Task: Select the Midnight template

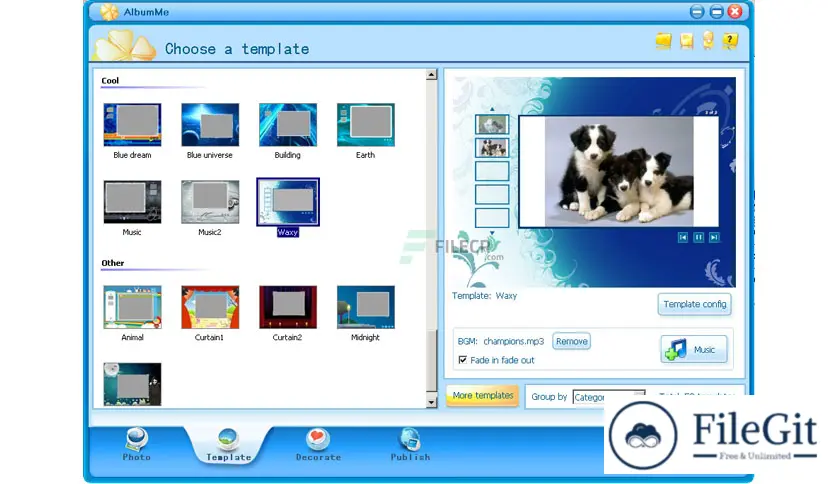Action: point(366,307)
